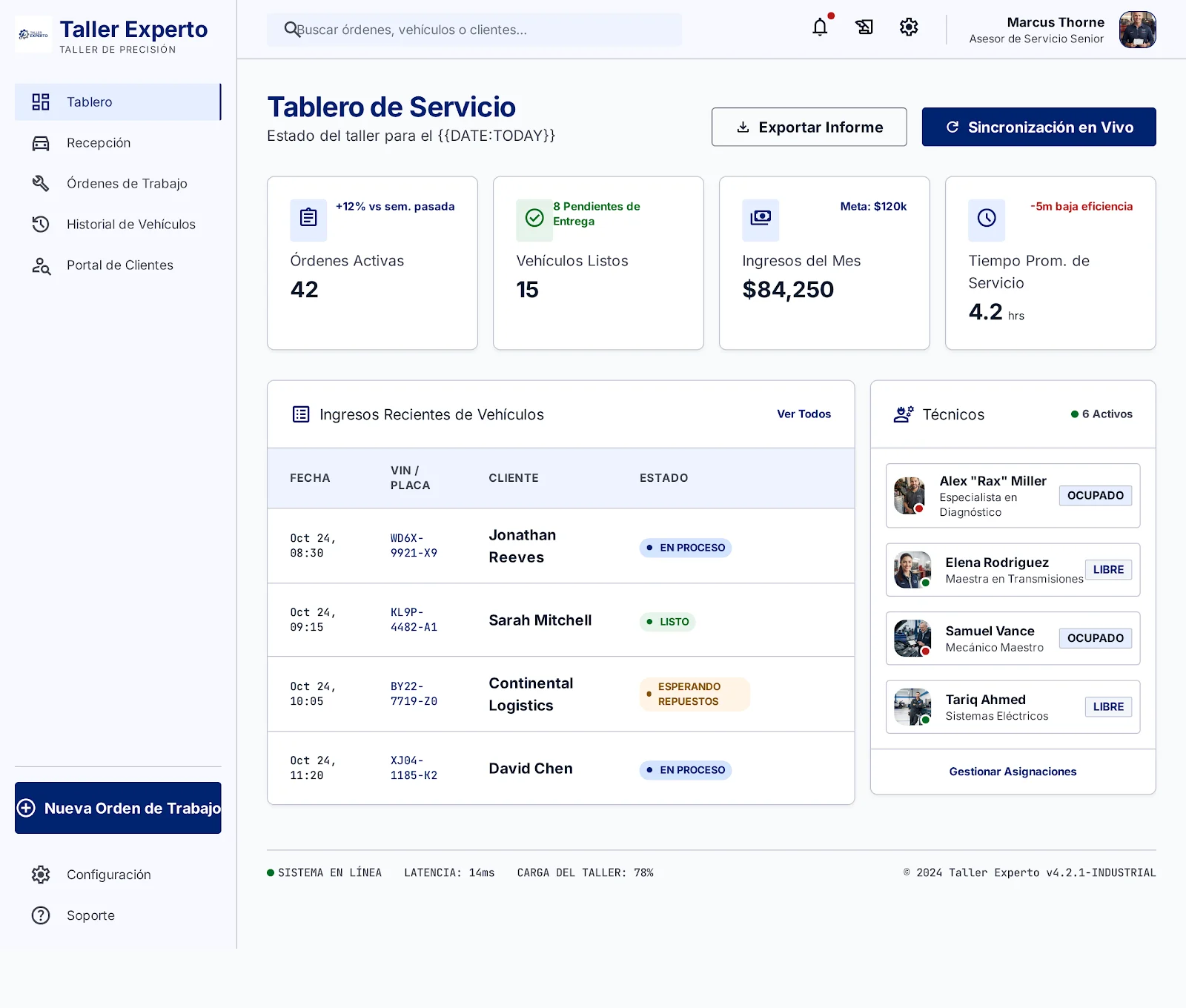Viewport: 1186px width, 1008px height.
Task: Click the Portal de Clientes person icon
Action: pos(41,265)
